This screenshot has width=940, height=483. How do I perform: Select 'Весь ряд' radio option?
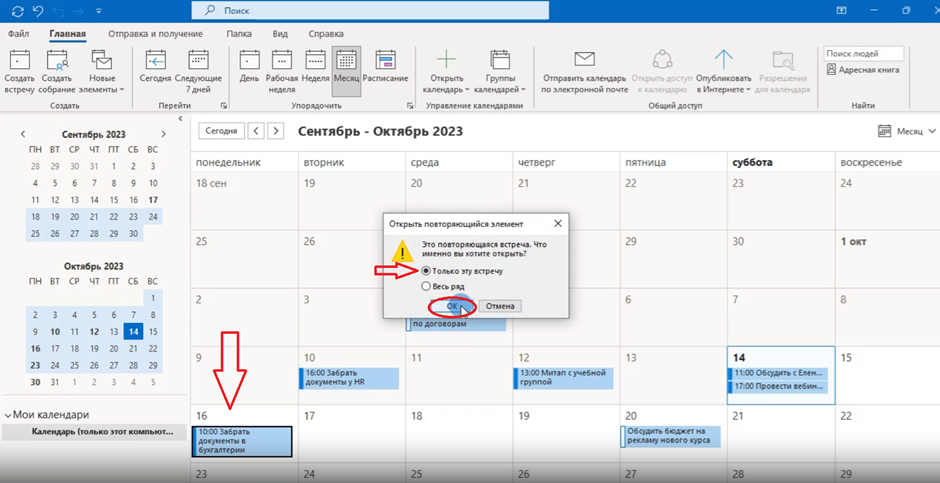tap(427, 286)
